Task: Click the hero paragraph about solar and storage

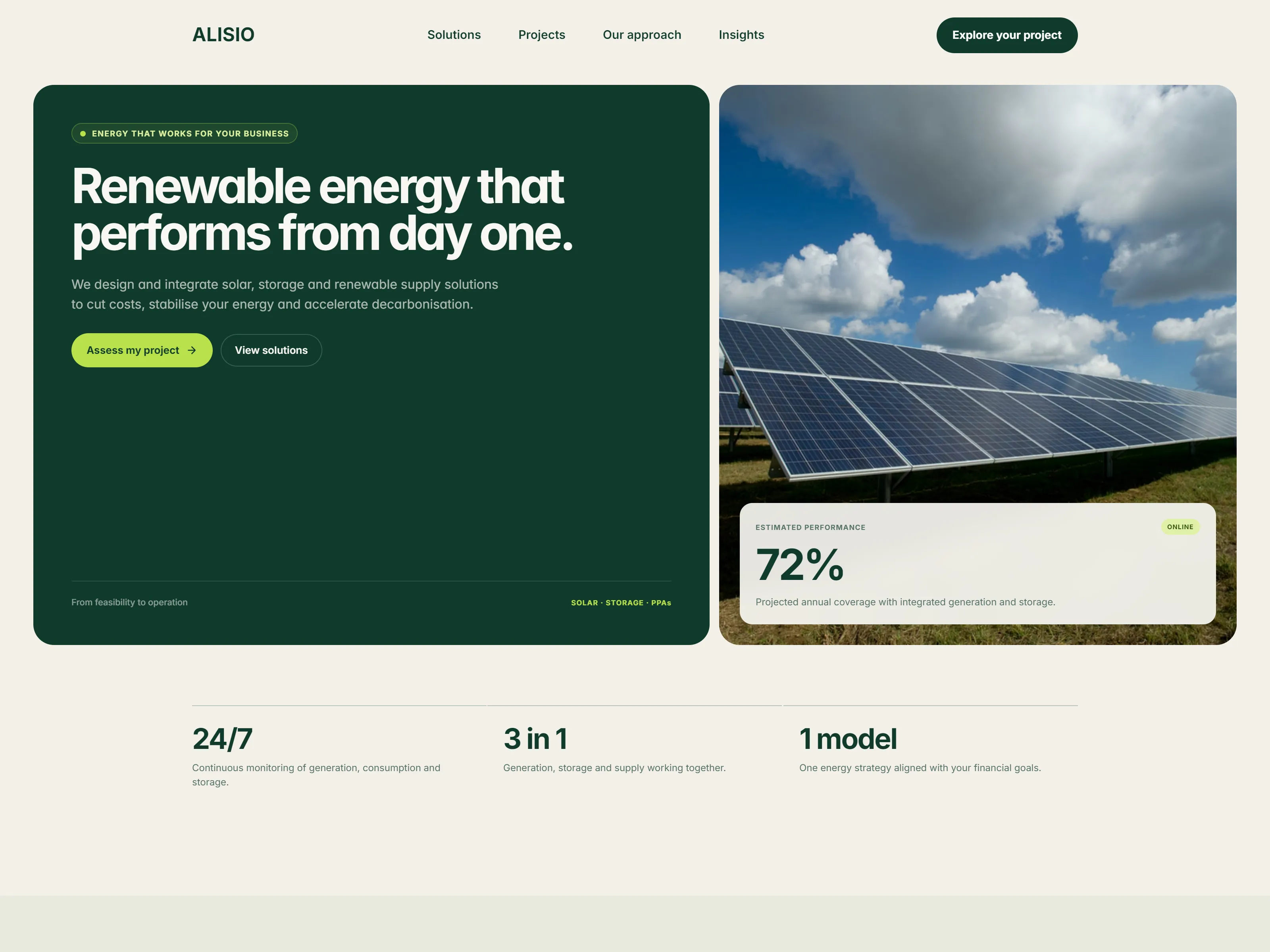Action: point(285,294)
